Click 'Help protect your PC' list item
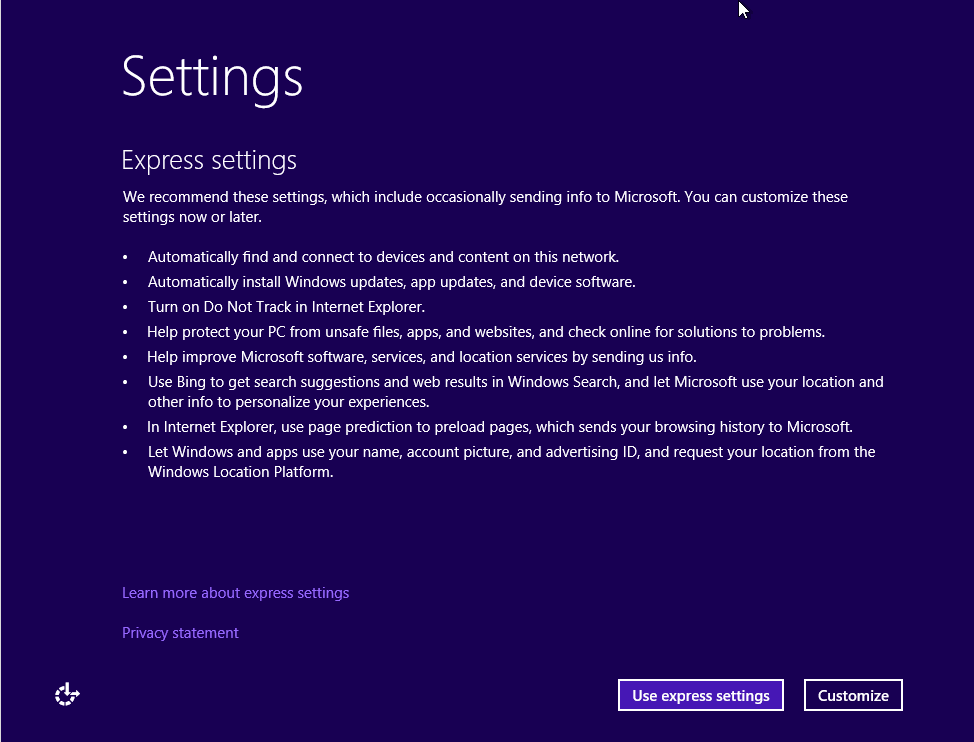This screenshot has width=974, height=742. (x=486, y=332)
